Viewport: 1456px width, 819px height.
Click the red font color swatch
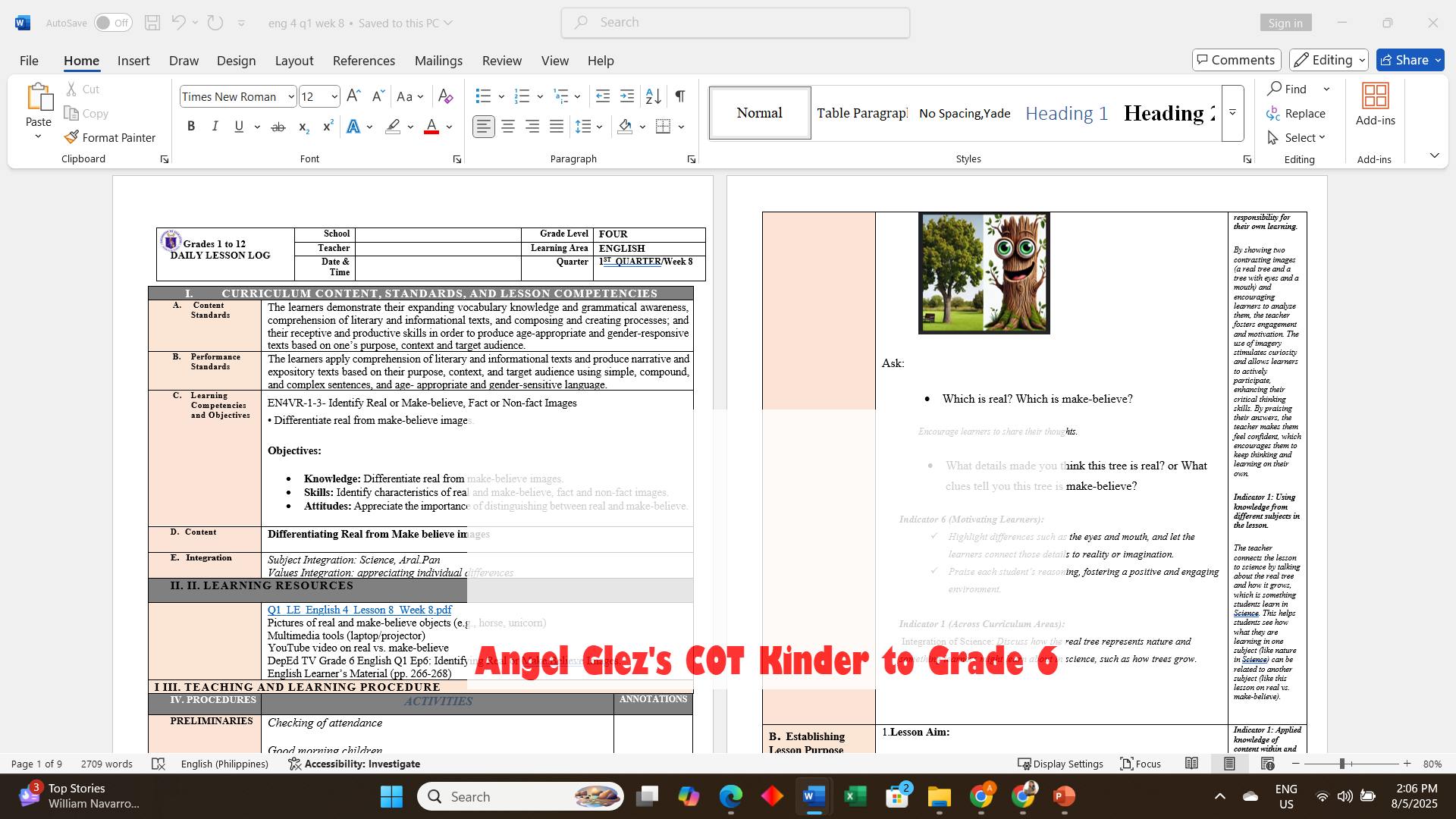431,127
